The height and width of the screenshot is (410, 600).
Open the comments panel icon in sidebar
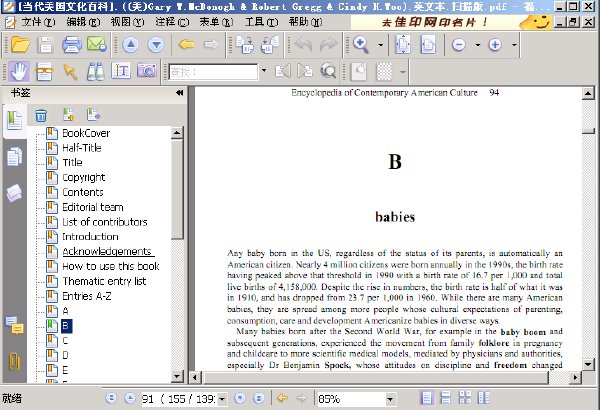click(x=15, y=325)
